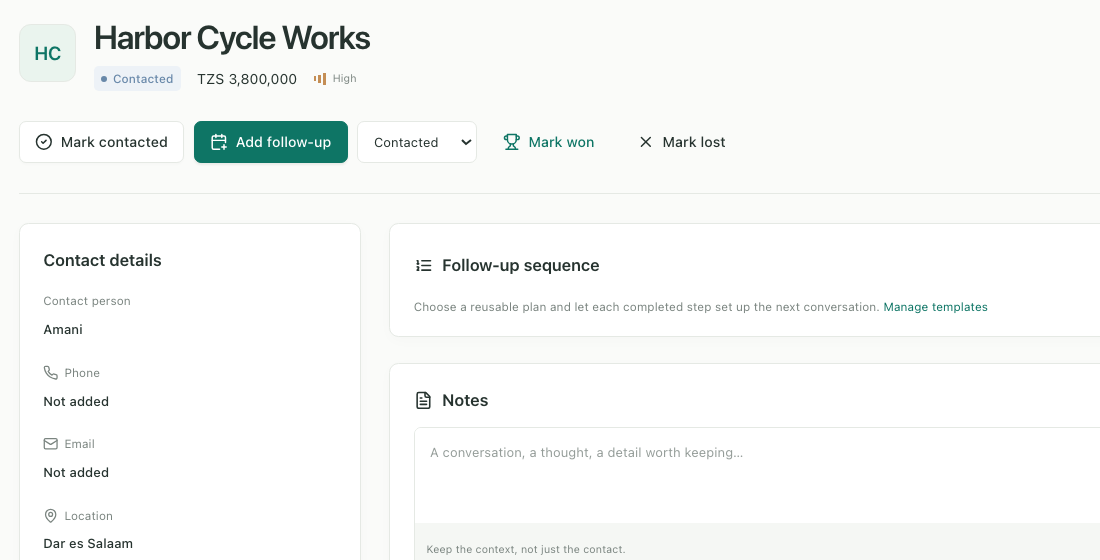The height and width of the screenshot is (560, 1100).
Task: Click the Contacted status badge
Action: 138,79
